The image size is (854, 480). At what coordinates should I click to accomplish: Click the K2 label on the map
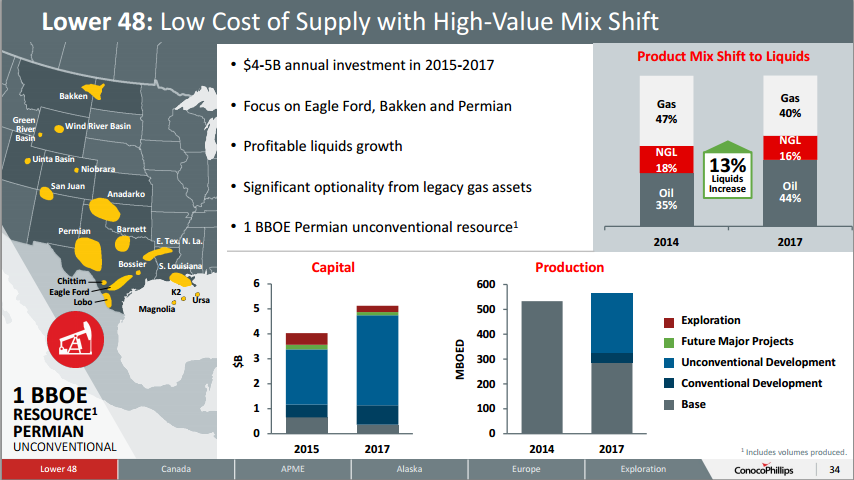tap(176, 292)
